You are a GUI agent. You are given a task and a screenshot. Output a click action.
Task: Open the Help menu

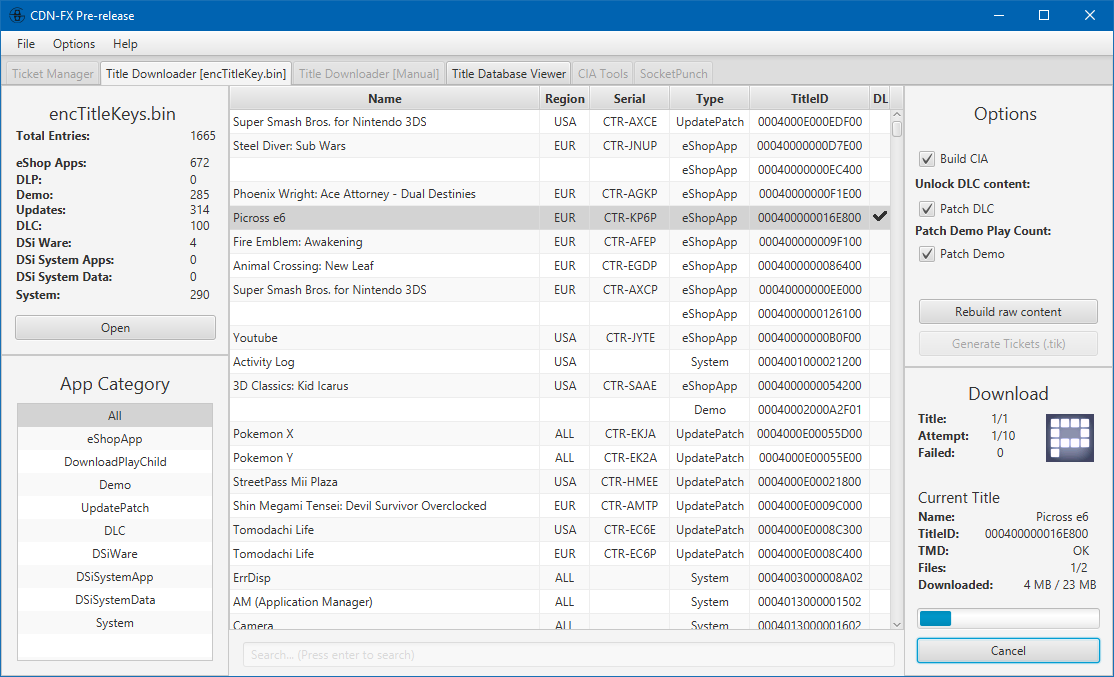pyautogui.click(x=125, y=43)
